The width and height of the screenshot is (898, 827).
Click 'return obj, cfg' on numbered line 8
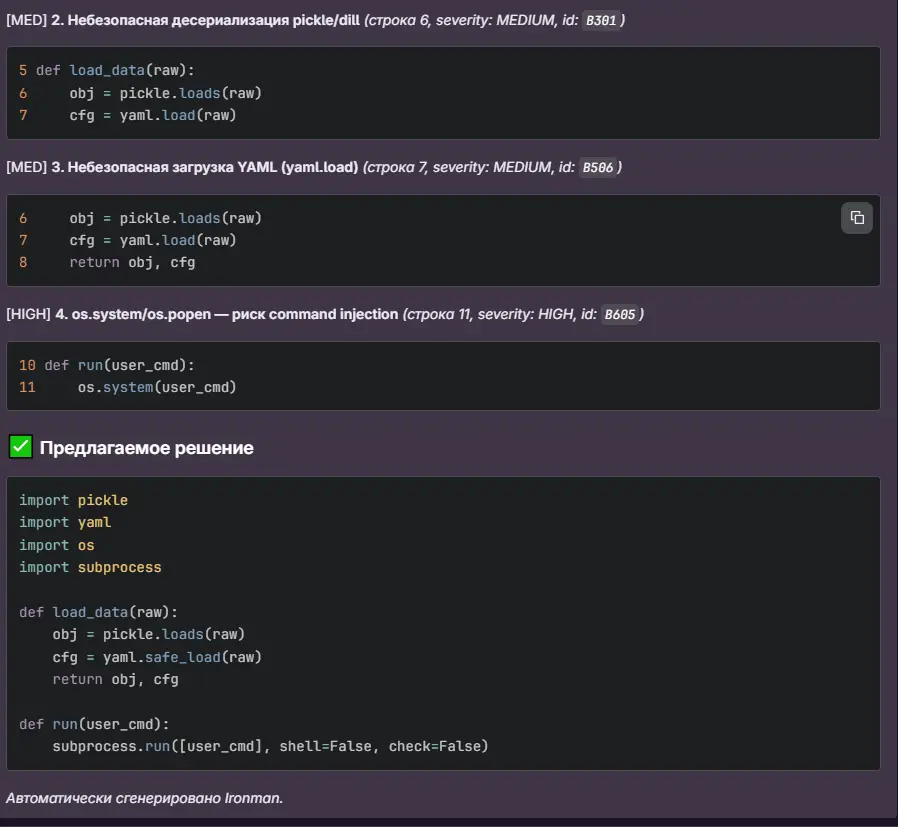(x=132, y=262)
